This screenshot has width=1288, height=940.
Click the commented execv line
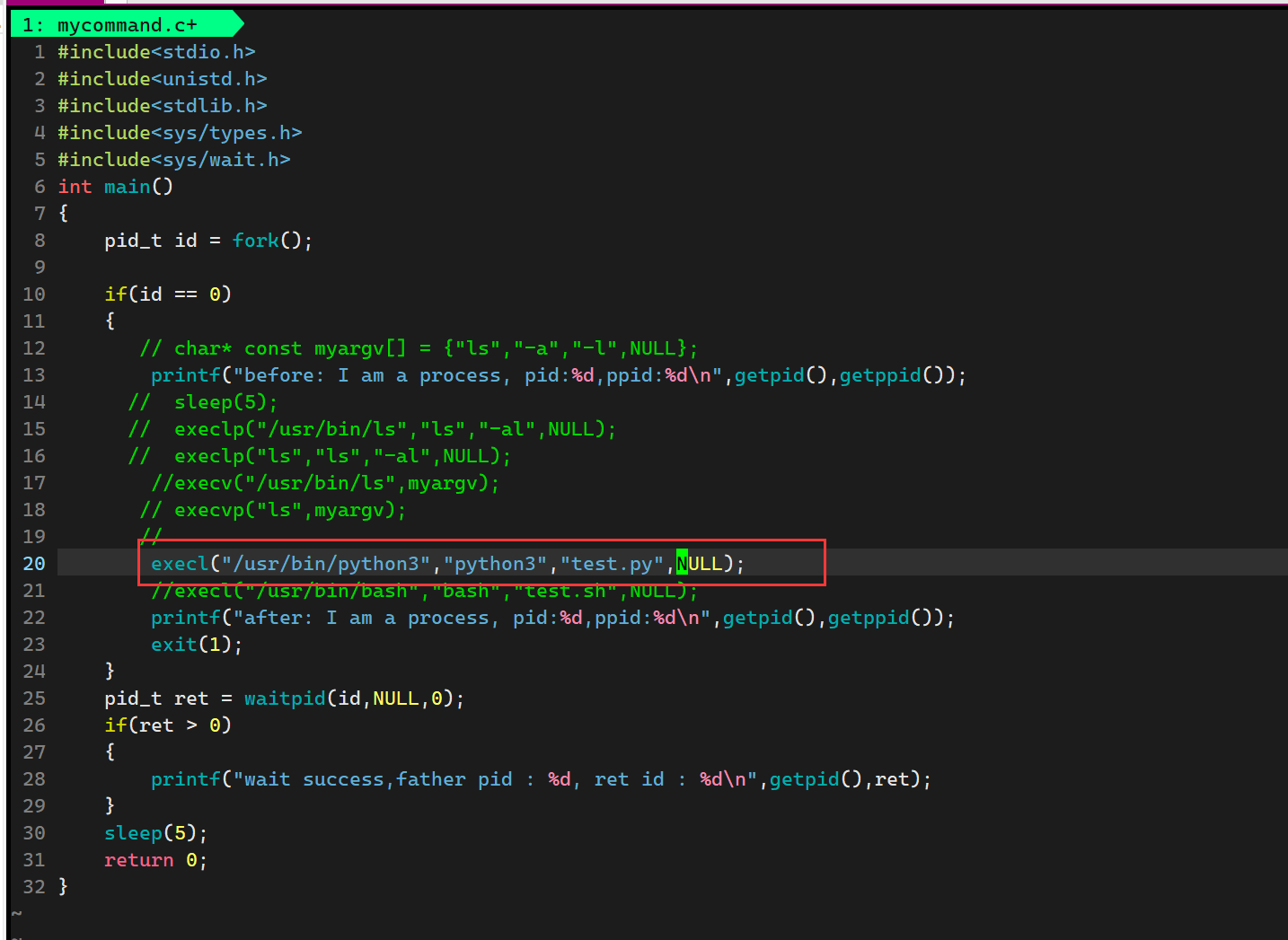pos(325,483)
